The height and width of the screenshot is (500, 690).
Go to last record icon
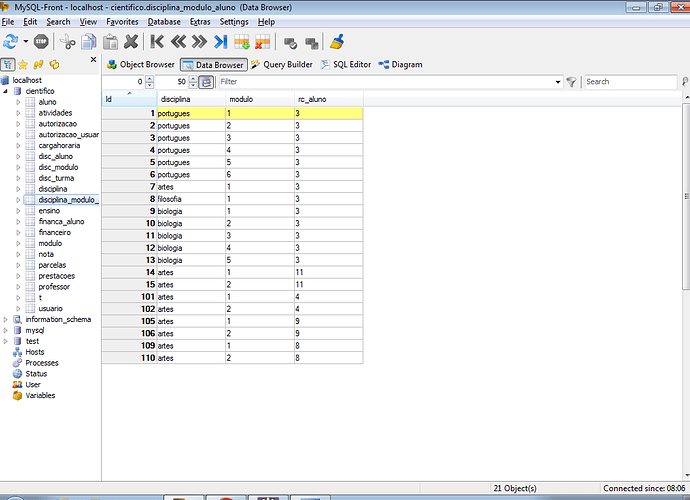click(x=220, y=42)
